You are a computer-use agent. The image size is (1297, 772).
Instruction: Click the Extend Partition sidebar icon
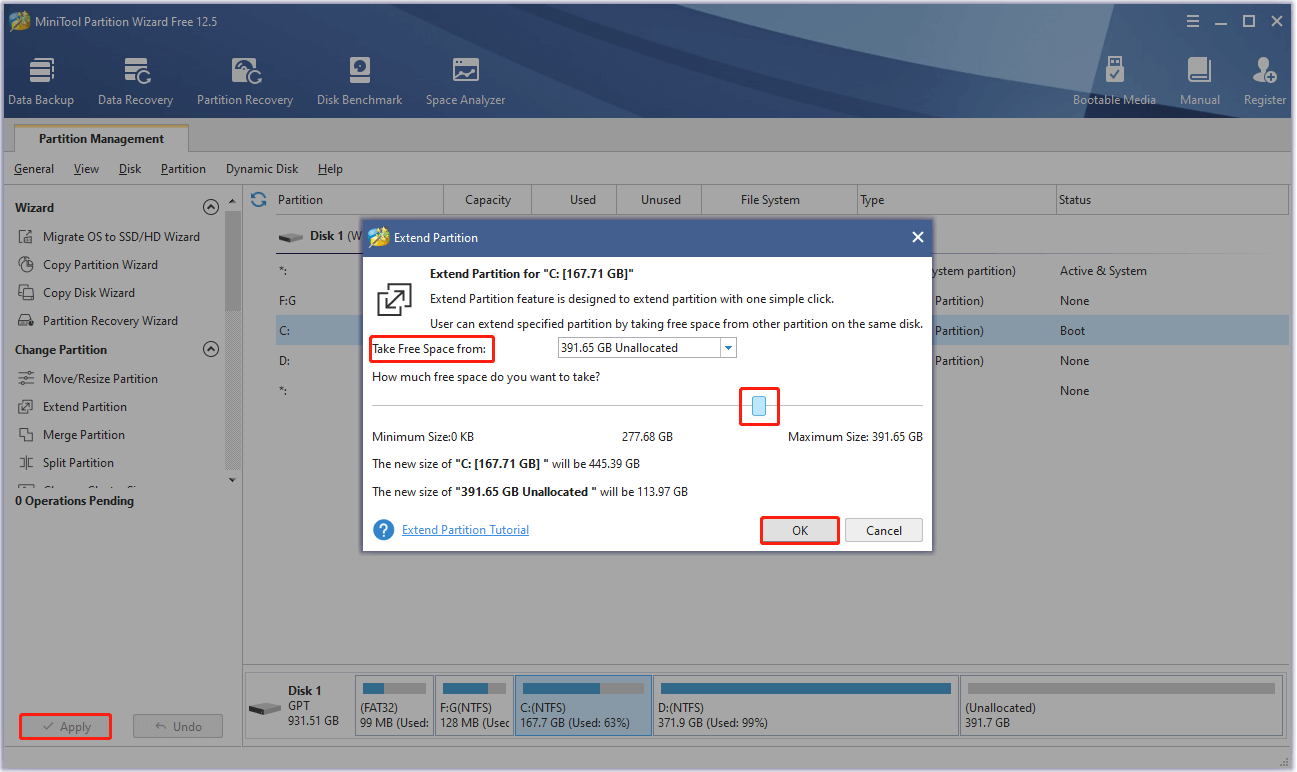click(25, 407)
